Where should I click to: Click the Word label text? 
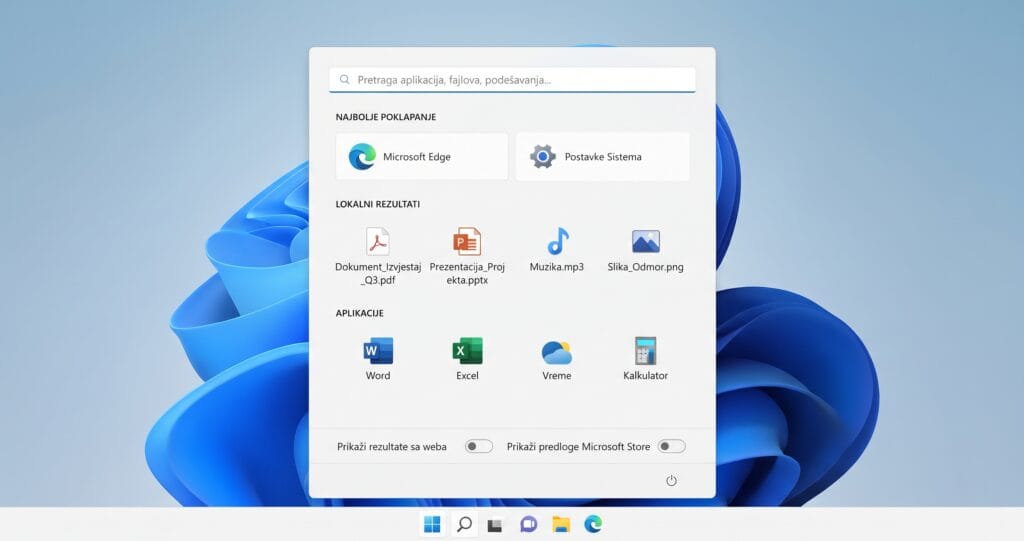pos(378,376)
